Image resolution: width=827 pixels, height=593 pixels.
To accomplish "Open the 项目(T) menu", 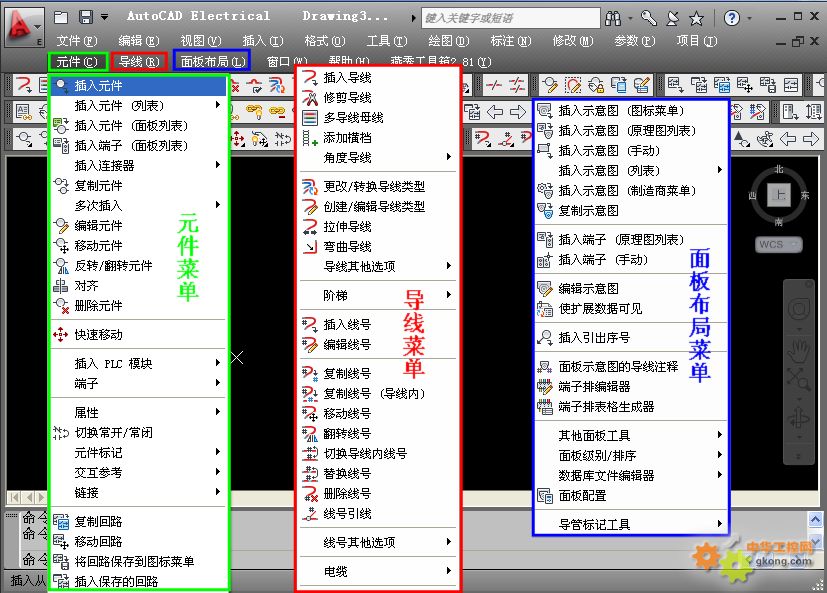I will pos(696,41).
